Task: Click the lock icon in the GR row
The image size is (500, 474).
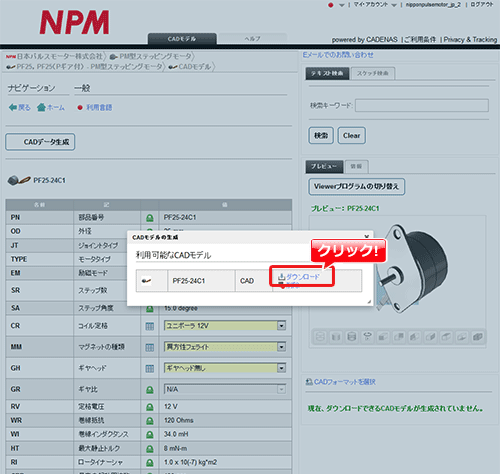Action: [150, 389]
